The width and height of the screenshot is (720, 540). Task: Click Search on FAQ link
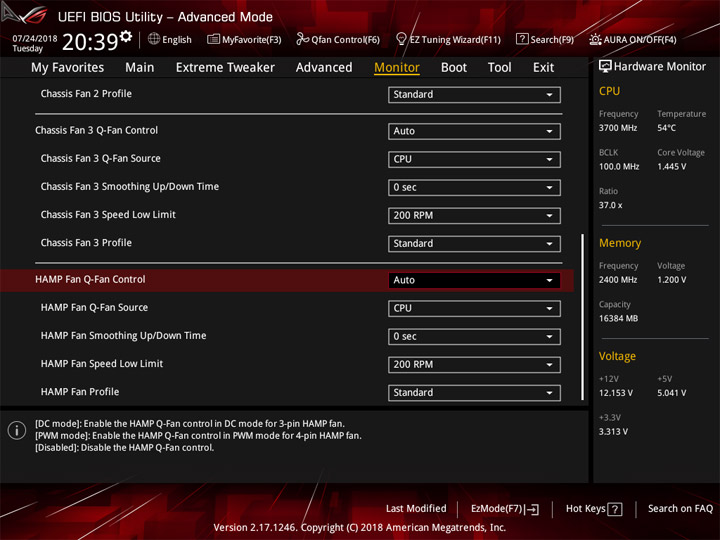click(x=680, y=509)
